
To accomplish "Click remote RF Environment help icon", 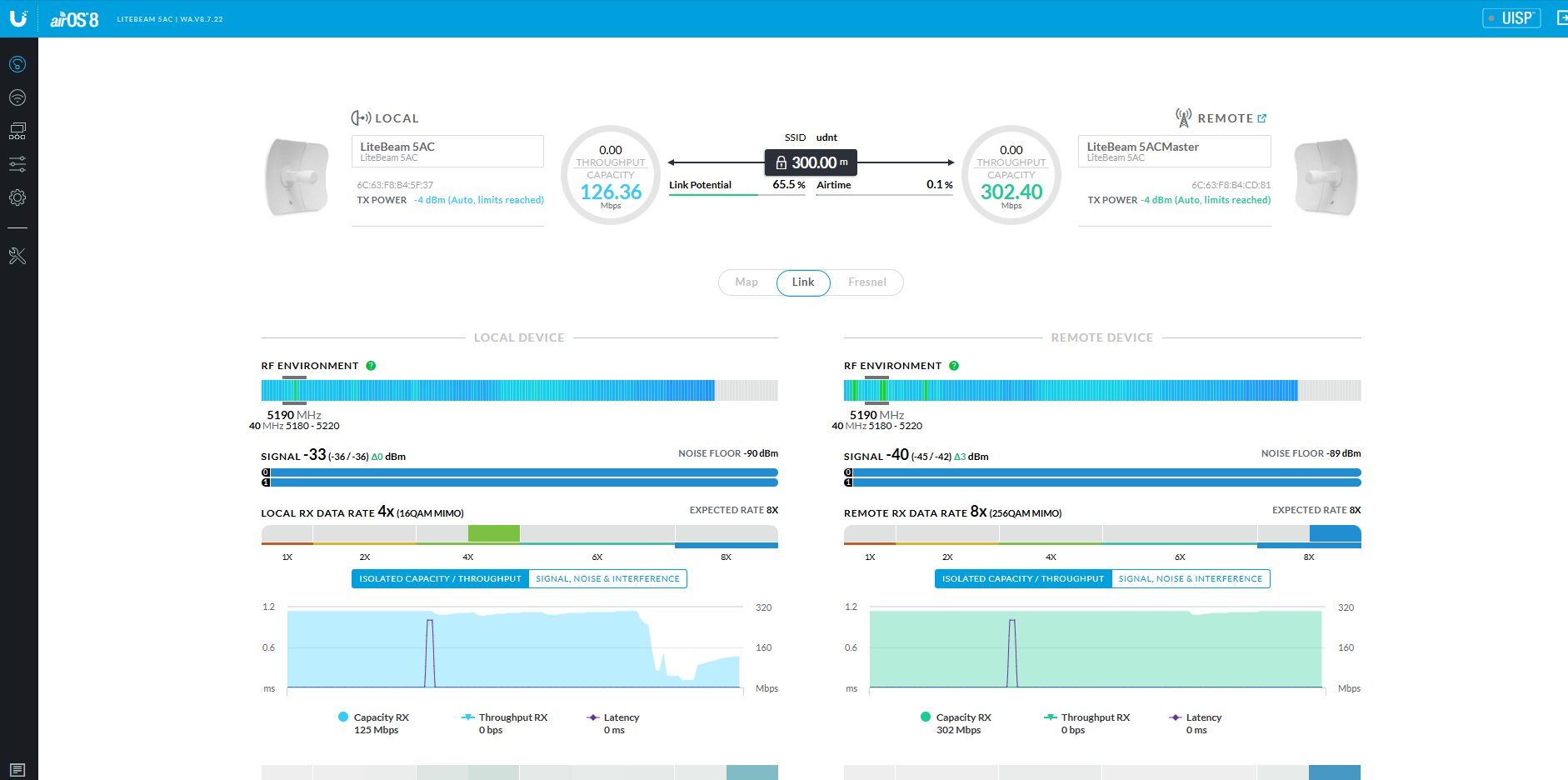I will pyautogui.click(x=954, y=366).
